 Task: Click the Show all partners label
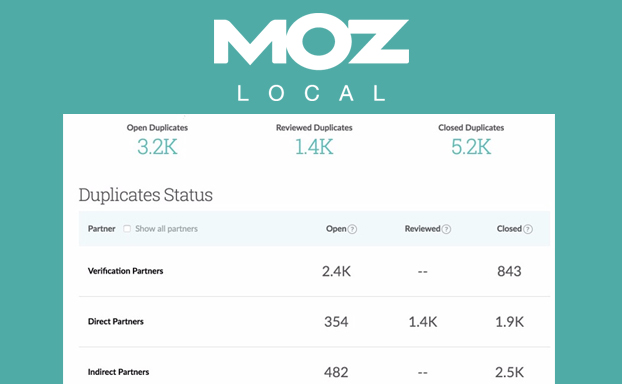[x=166, y=229]
